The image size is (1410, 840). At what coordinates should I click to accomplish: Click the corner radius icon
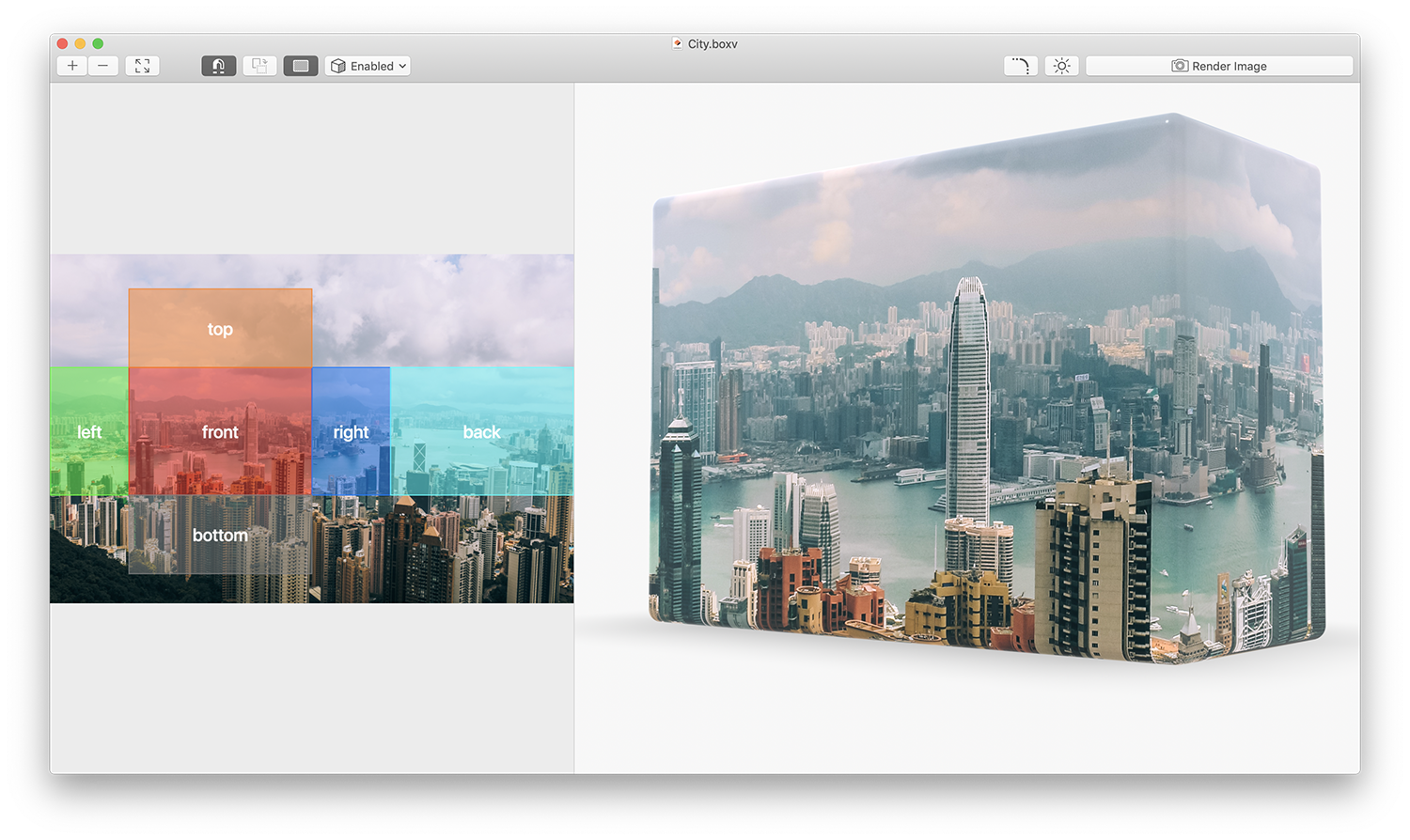(x=1021, y=66)
